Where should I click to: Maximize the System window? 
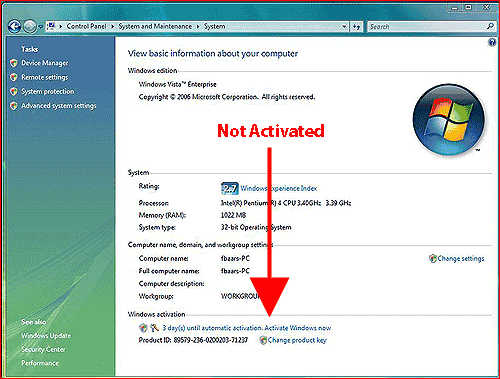click(x=469, y=7)
